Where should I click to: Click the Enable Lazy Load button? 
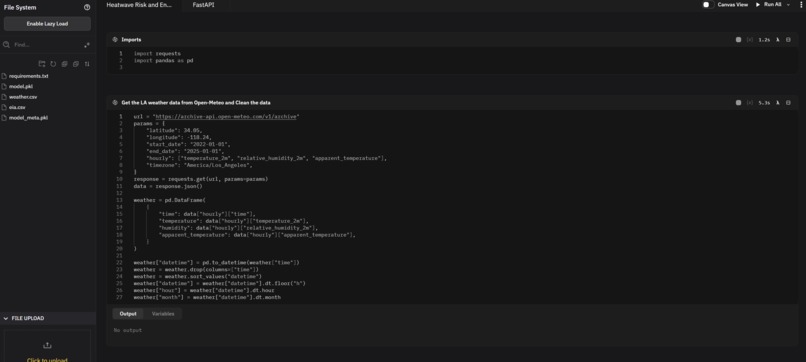point(47,24)
